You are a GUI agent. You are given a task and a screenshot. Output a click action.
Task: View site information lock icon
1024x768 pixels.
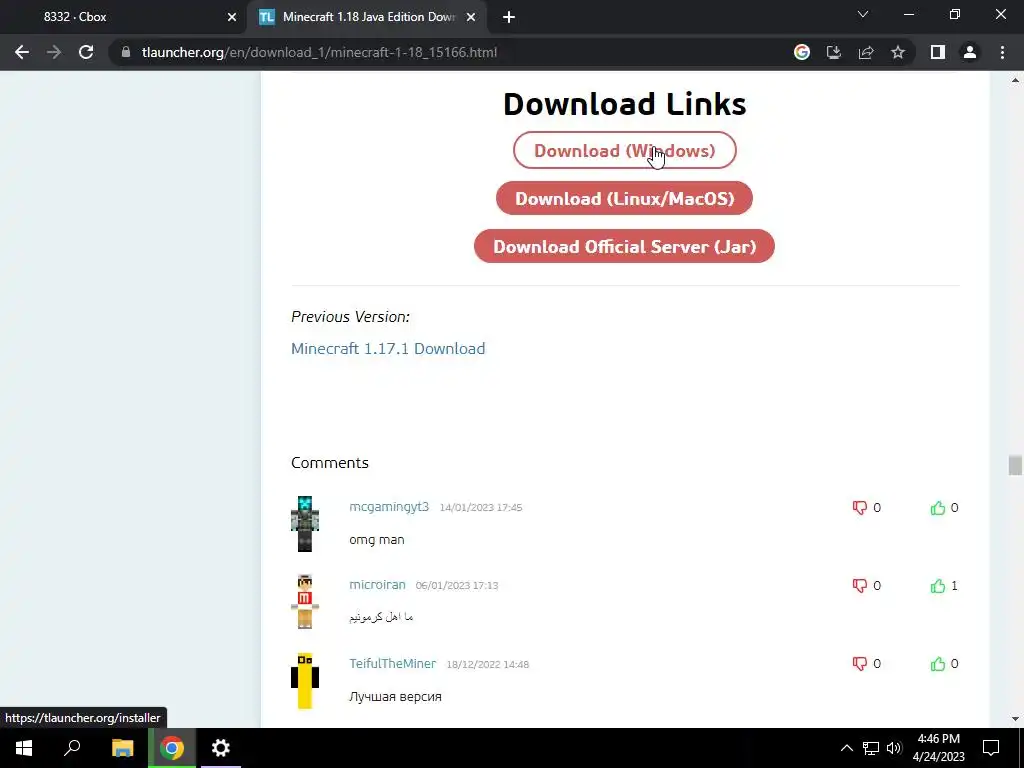[126, 52]
